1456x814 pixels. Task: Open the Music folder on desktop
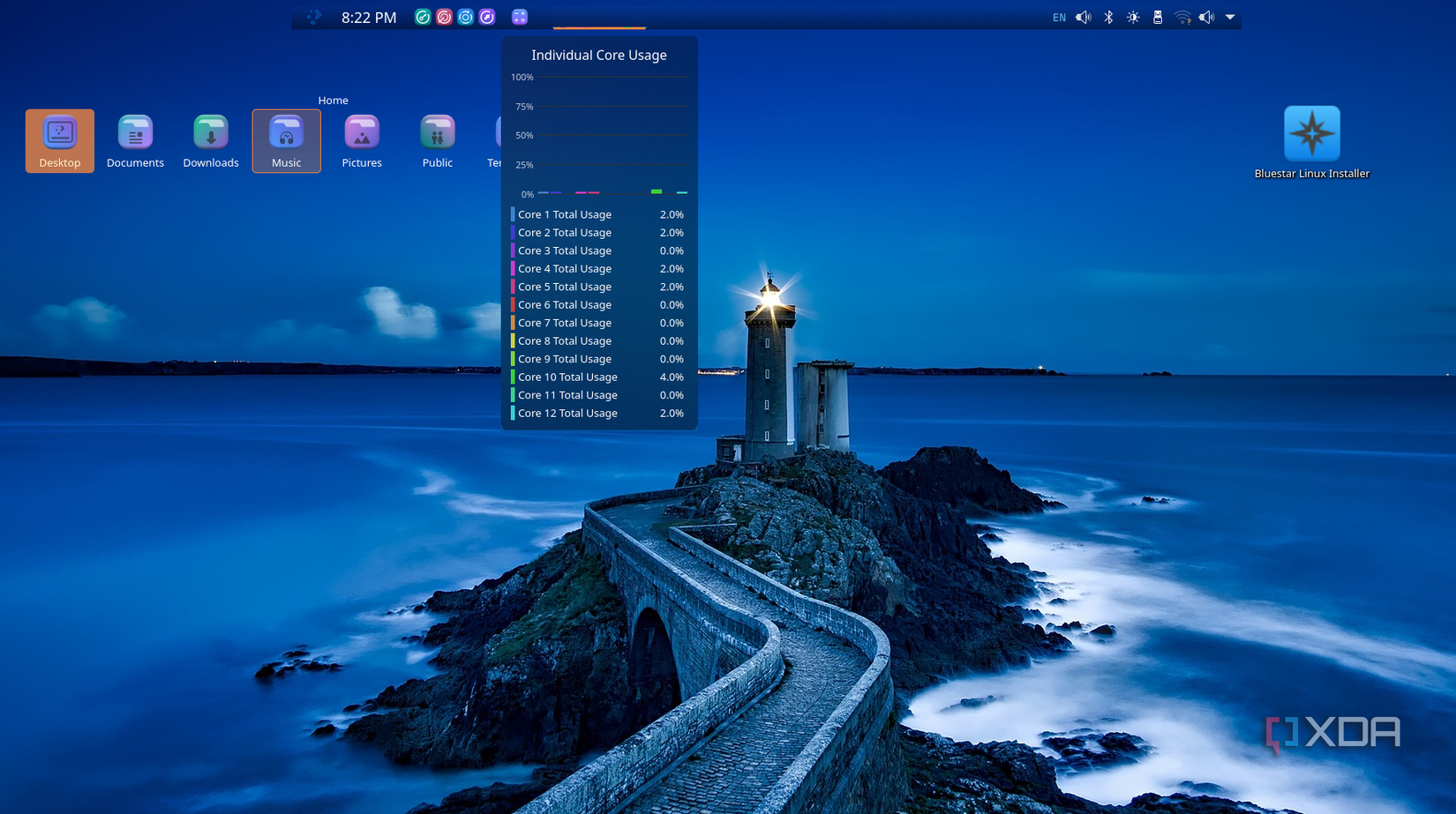[286, 139]
